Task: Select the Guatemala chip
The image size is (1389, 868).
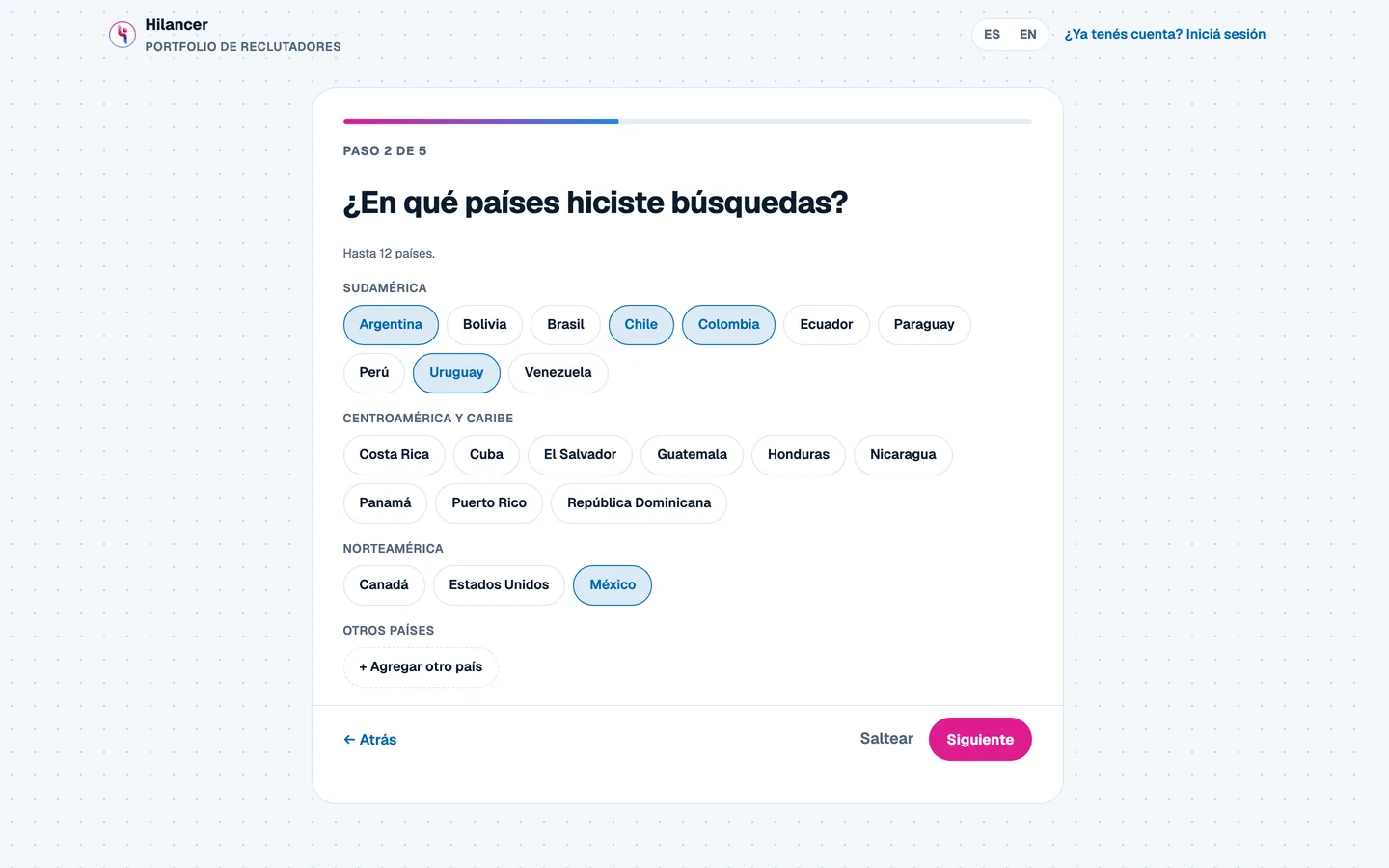Action: click(692, 455)
